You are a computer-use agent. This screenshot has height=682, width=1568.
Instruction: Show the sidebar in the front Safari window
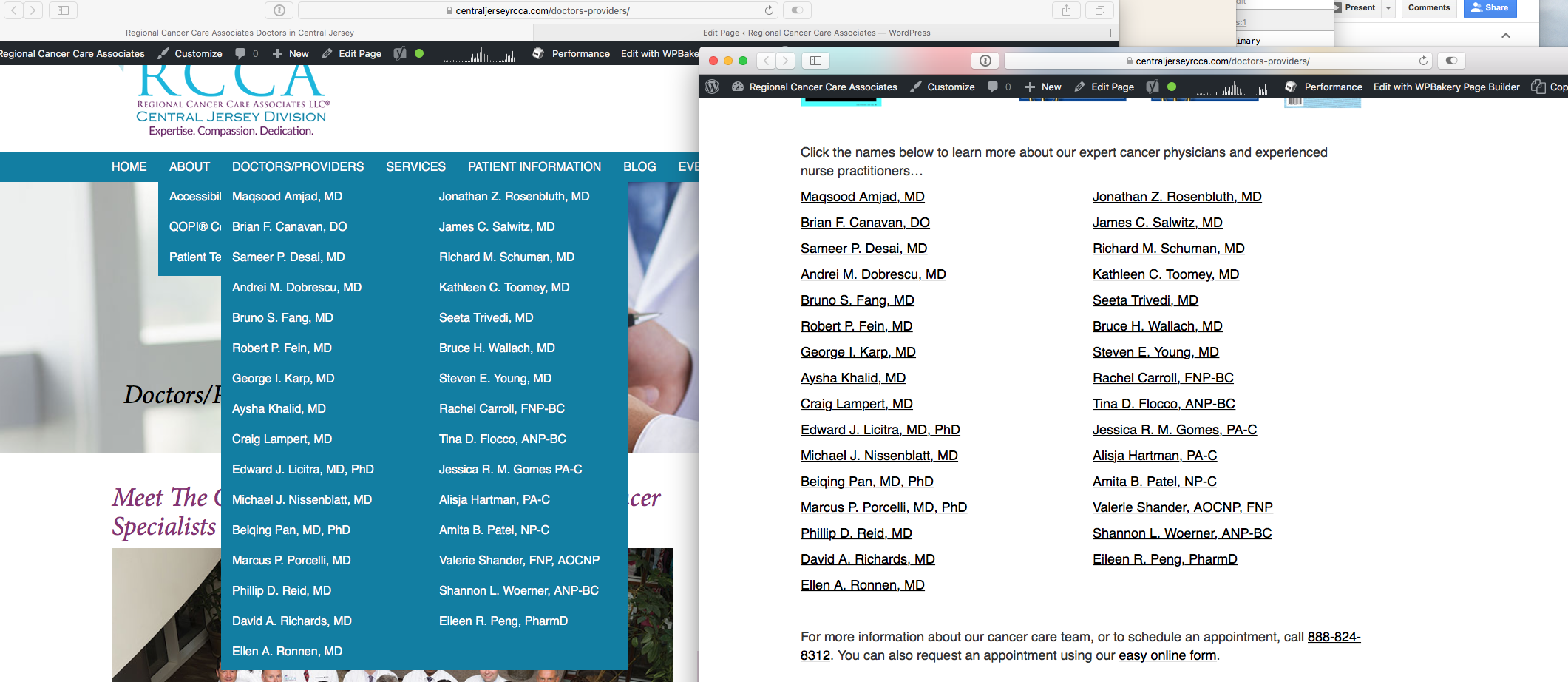[x=816, y=61]
